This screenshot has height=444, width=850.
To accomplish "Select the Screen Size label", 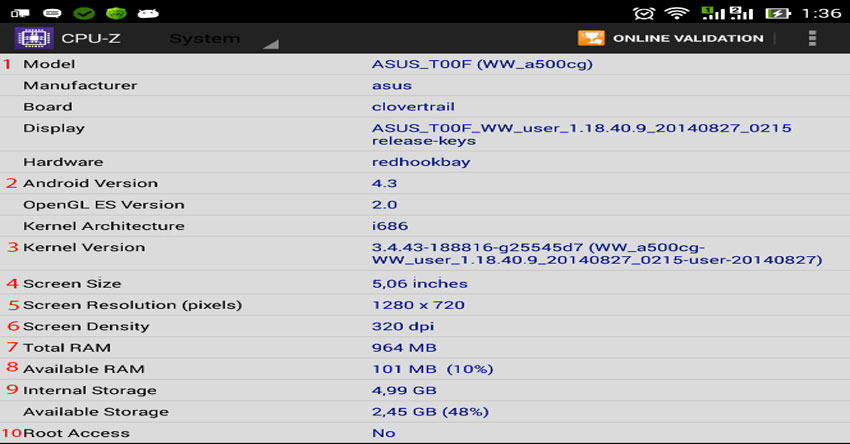I will (x=72, y=284).
